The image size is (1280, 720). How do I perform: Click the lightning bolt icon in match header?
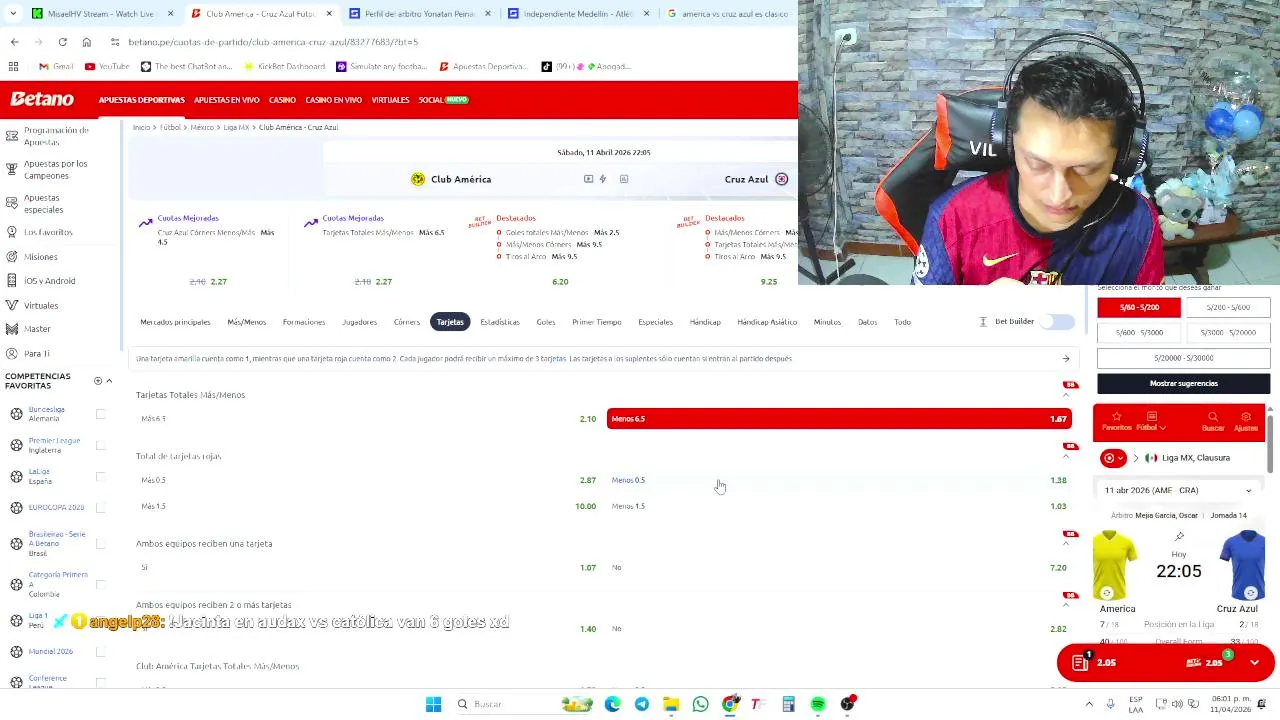click(602, 179)
